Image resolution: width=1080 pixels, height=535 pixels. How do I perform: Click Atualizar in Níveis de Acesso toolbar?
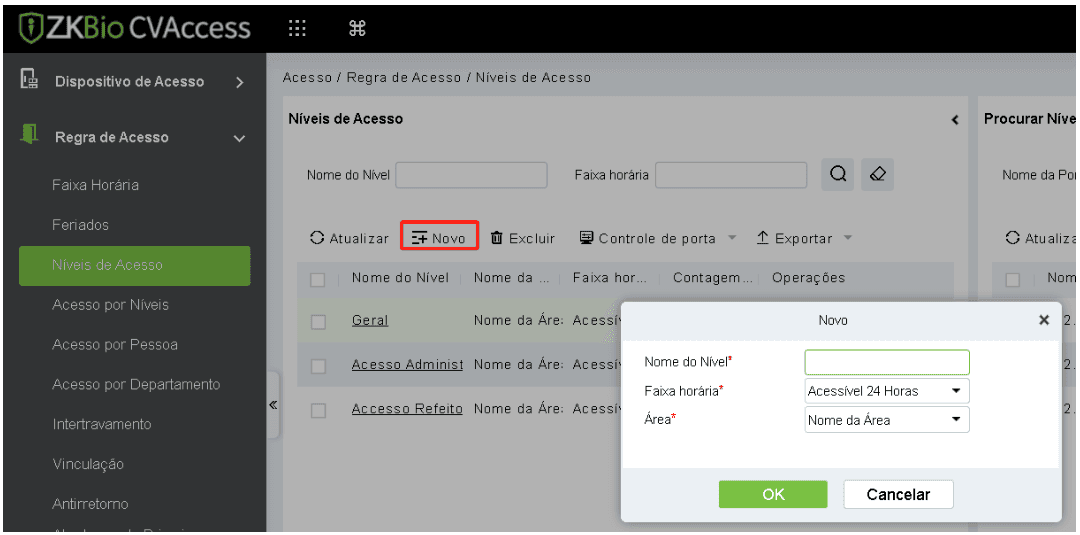click(349, 238)
